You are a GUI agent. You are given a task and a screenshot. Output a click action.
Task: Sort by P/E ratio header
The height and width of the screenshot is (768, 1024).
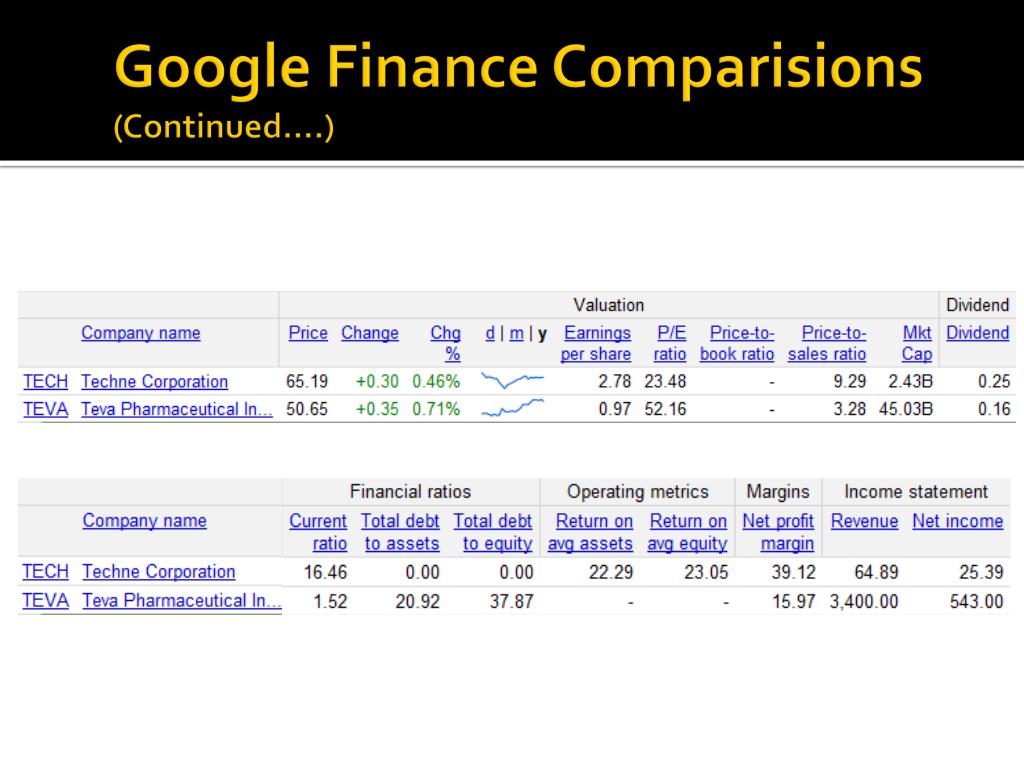[670, 344]
